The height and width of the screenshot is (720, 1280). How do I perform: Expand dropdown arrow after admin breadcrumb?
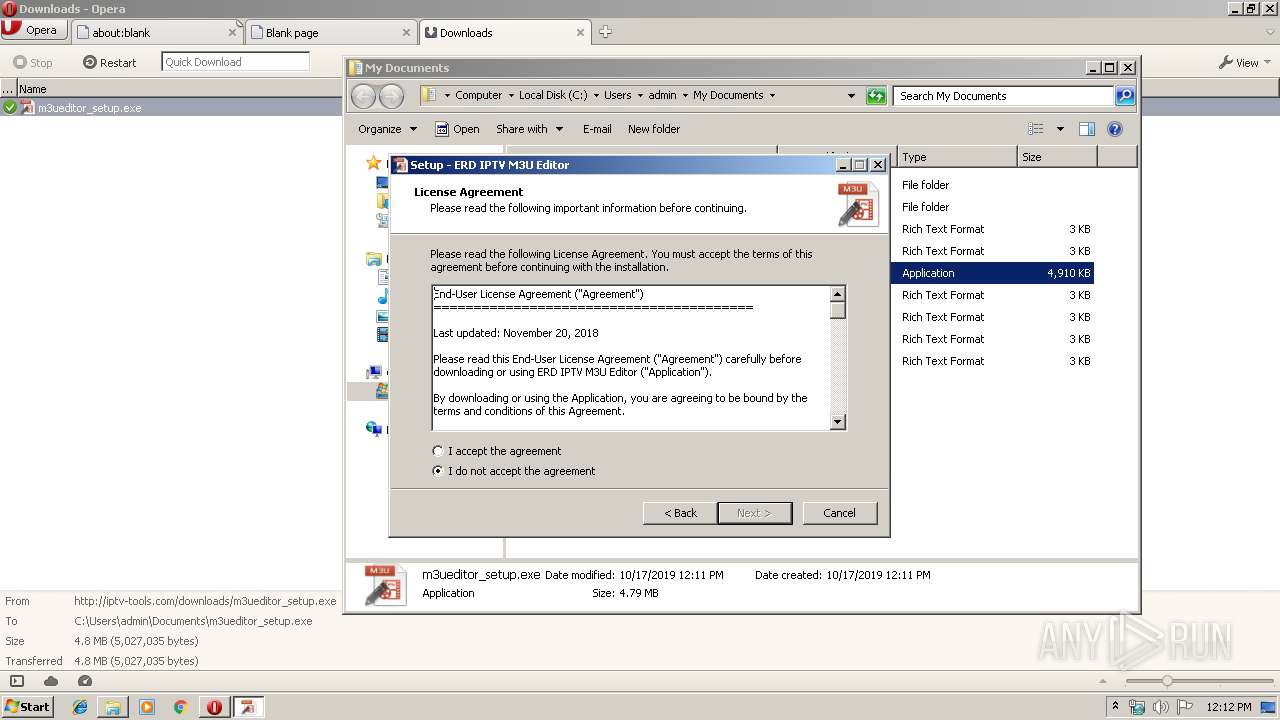pos(685,96)
